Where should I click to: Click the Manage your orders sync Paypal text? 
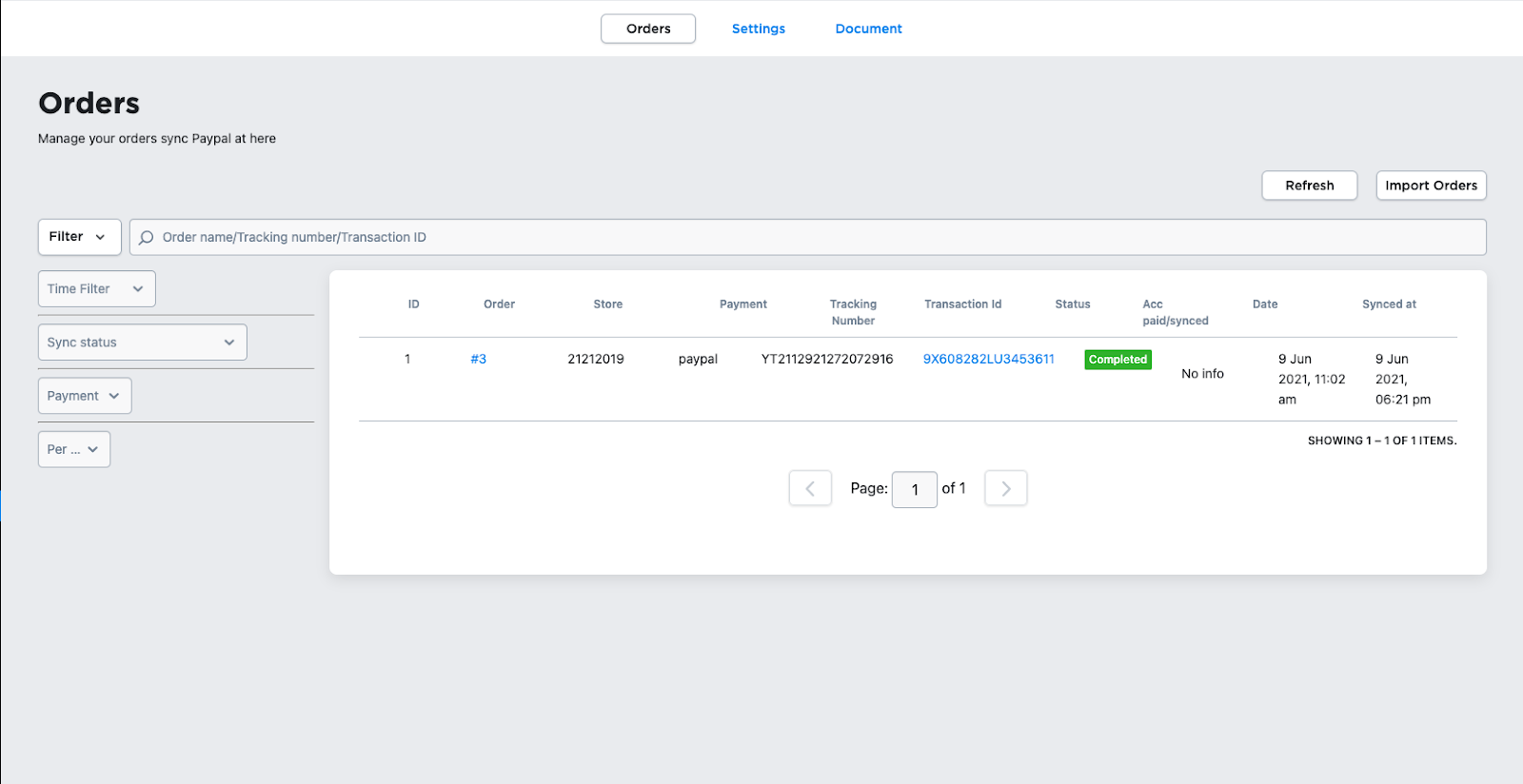[157, 139]
